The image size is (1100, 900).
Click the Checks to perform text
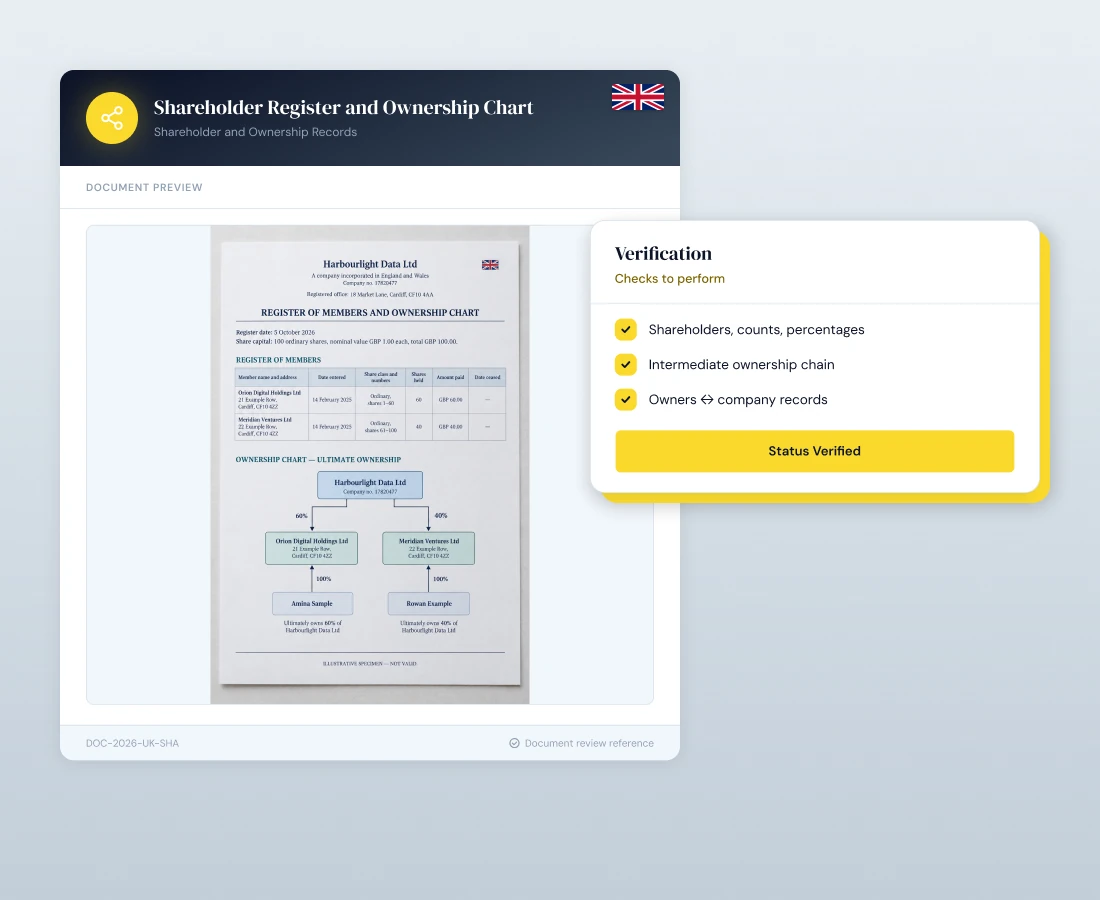[669, 278]
